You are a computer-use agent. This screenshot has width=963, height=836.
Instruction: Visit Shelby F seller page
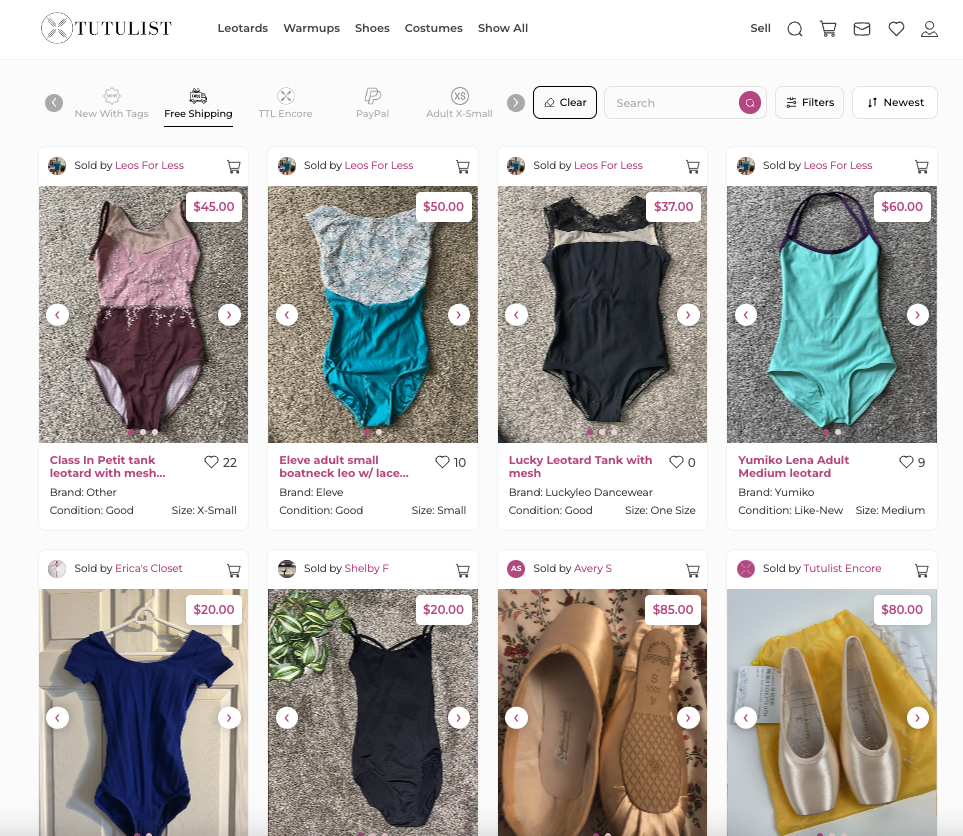tap(367, 568)
